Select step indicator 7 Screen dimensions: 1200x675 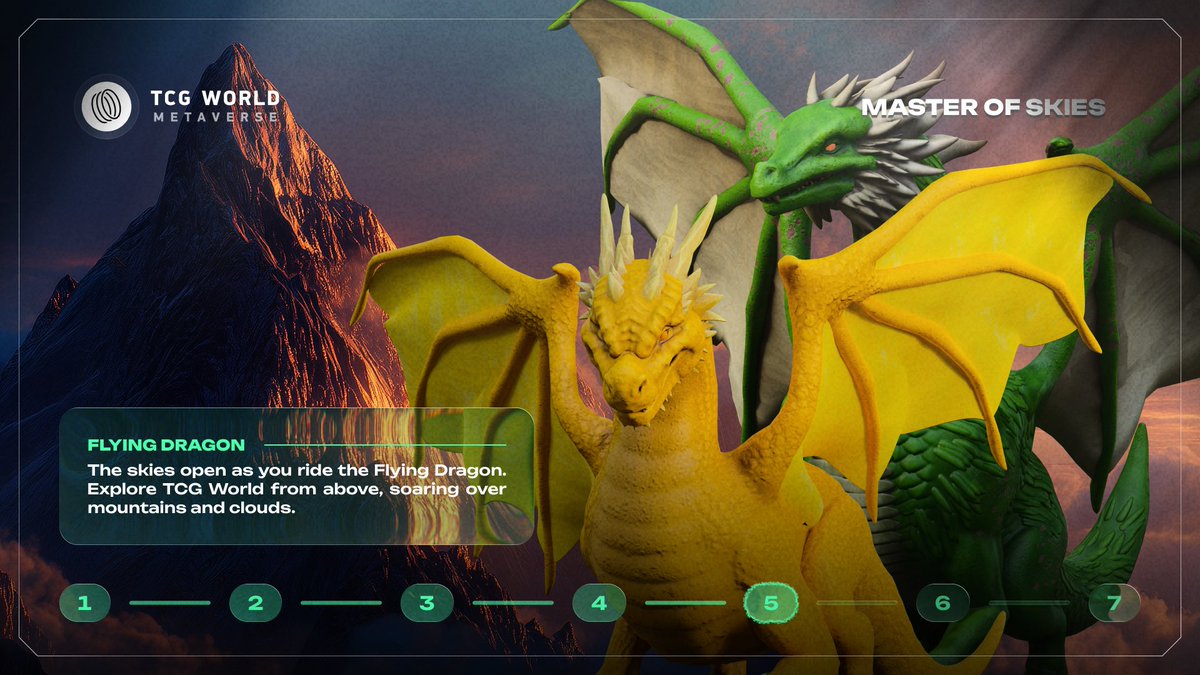point(1112,603)
